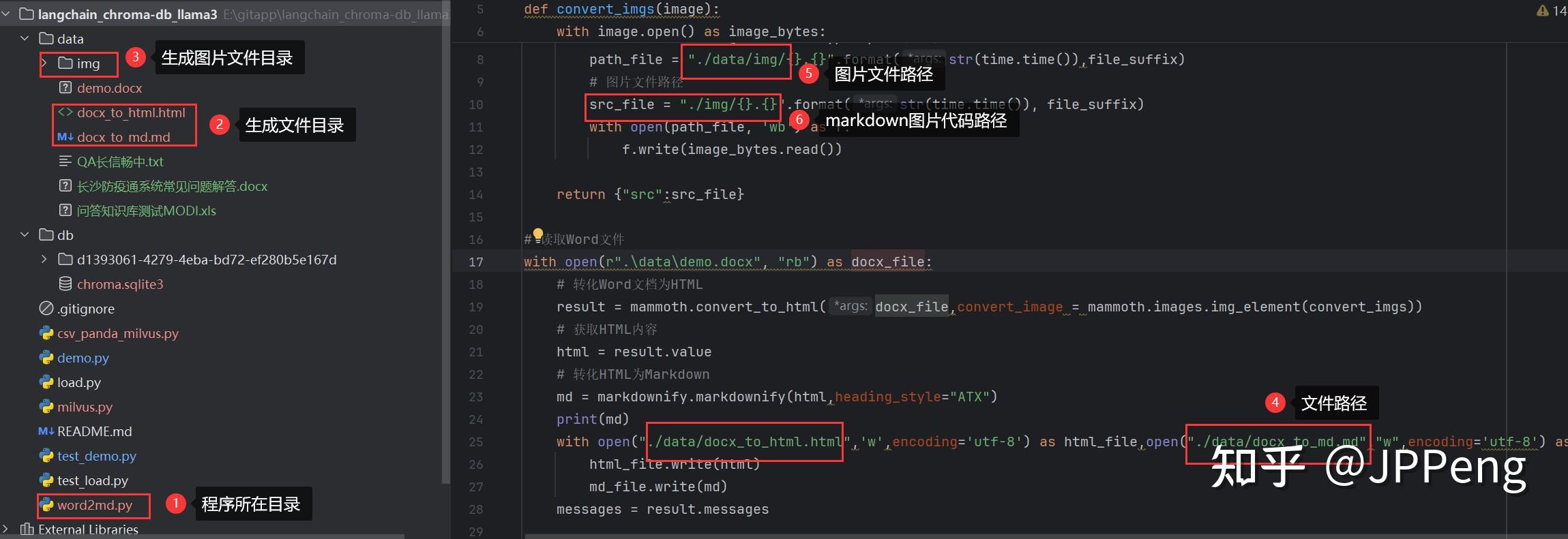Click the chroma.sqlite3 database icon
The height and width of the screenshot is (539, 1568).
pos(65,283)
